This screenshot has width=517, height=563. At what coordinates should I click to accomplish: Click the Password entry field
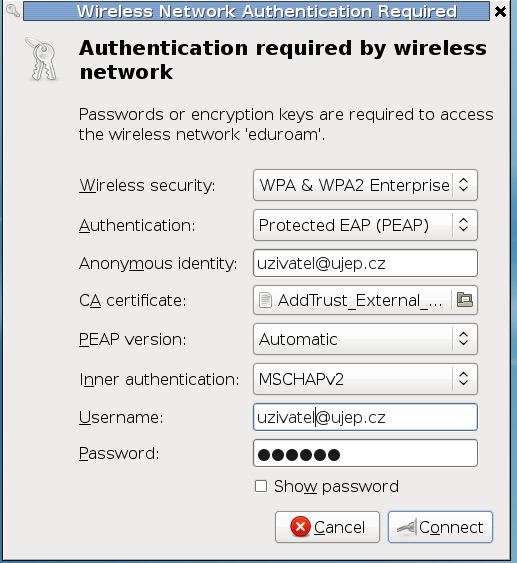click(365, 453)
